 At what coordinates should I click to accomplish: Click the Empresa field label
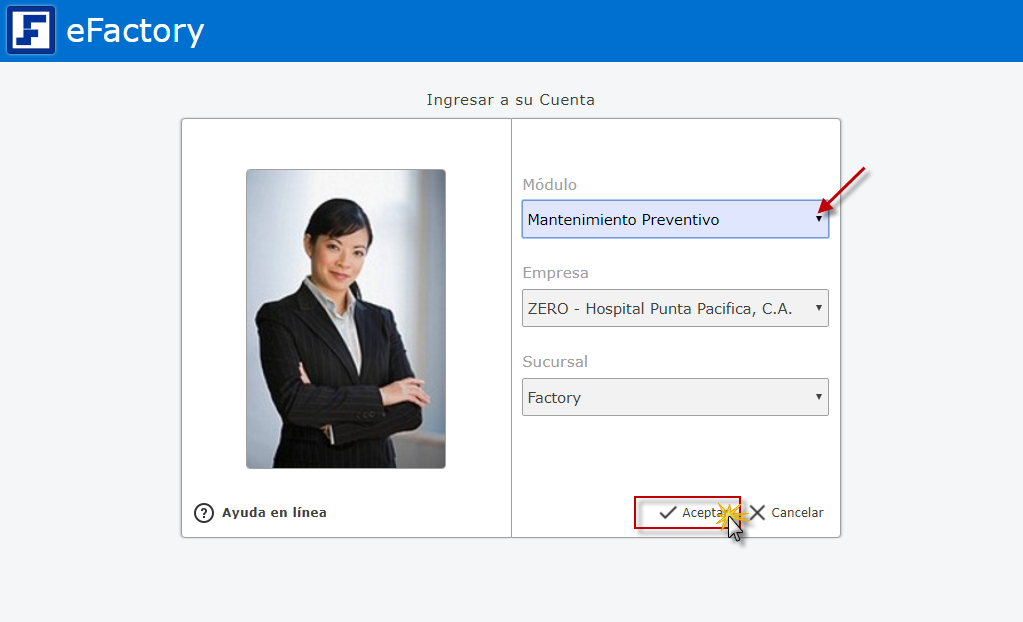tap(555, 273)
